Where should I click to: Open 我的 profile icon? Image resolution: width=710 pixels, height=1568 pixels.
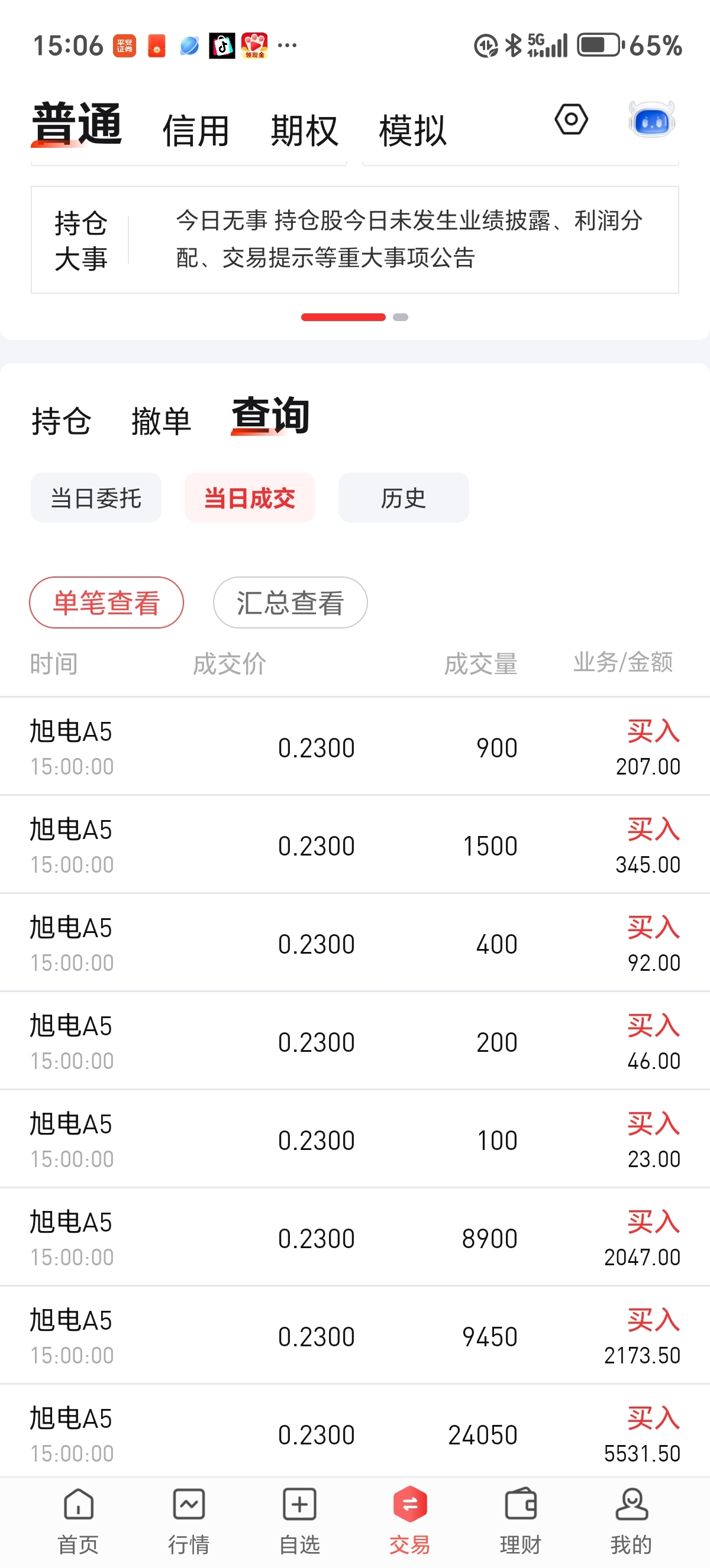[x=631, y=1505]
